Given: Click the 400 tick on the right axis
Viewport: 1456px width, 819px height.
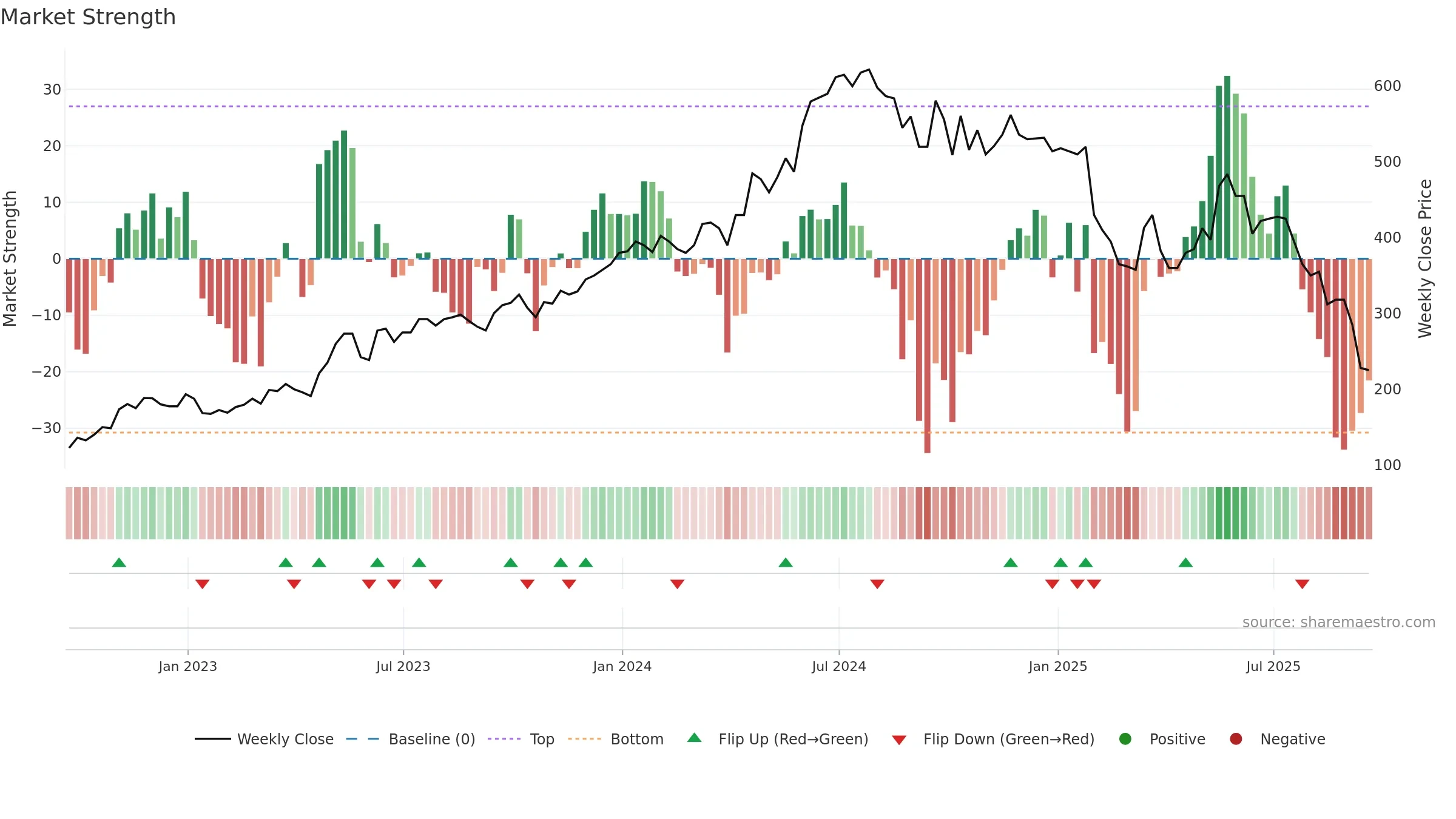Looking at the screenshot, I should pos(1387,238).
